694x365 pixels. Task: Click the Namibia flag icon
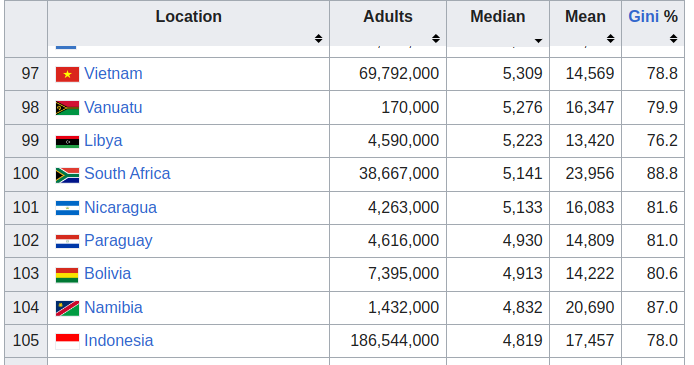[67, 308]
